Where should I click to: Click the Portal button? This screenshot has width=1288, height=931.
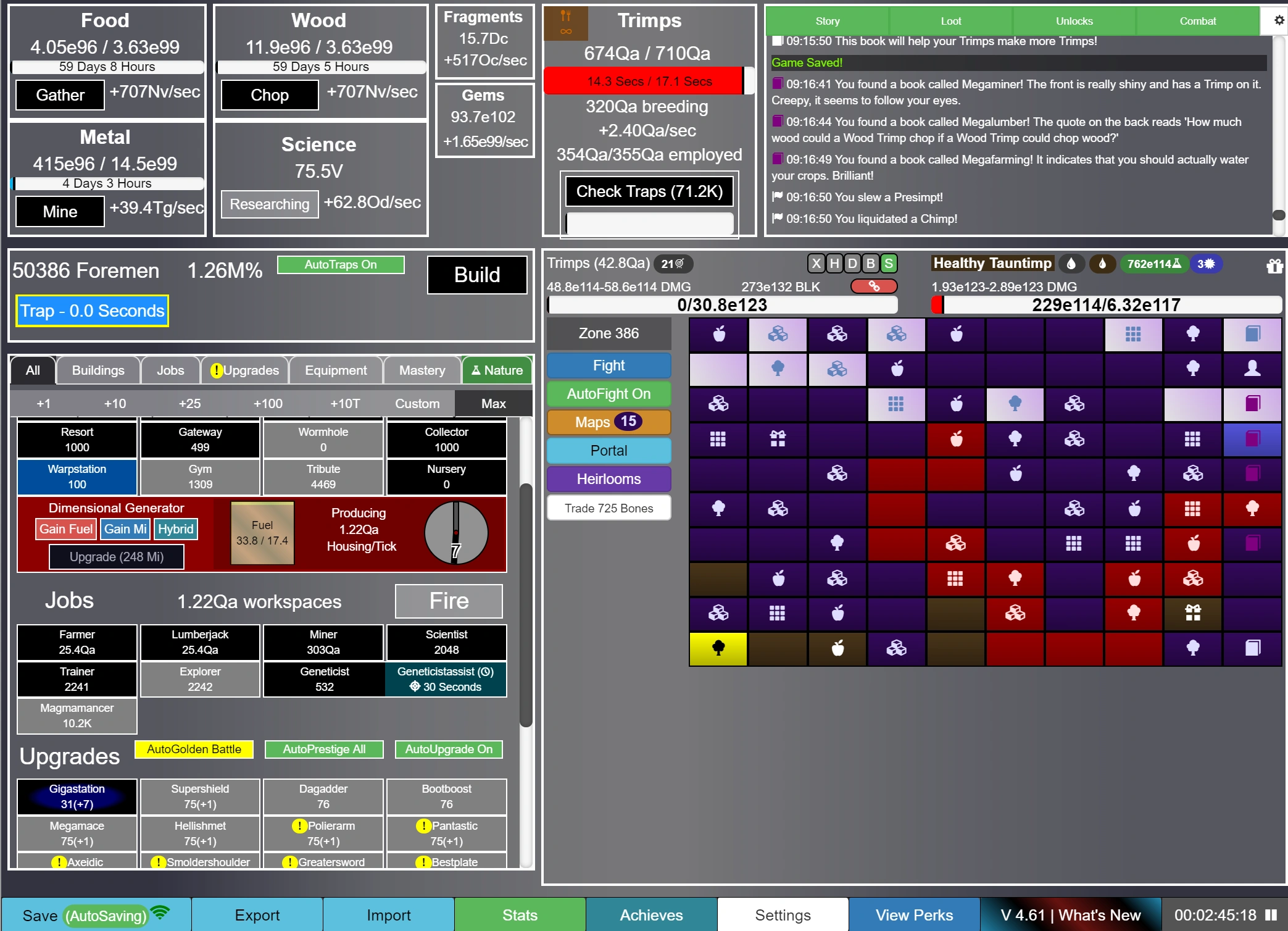click(x=609, y=451)
